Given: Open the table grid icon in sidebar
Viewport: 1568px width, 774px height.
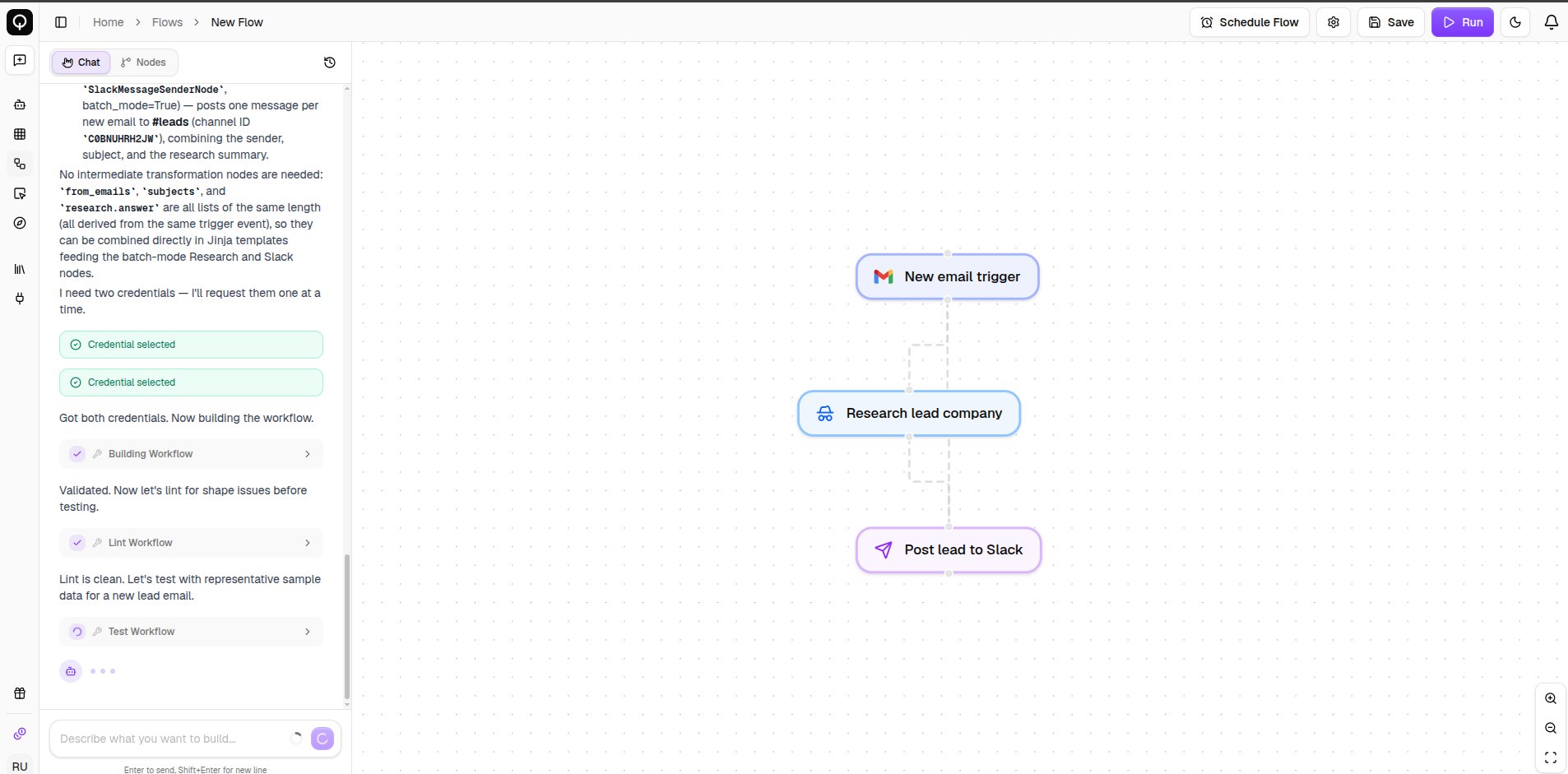Looking at the screenshot, I should pos(20,134).
